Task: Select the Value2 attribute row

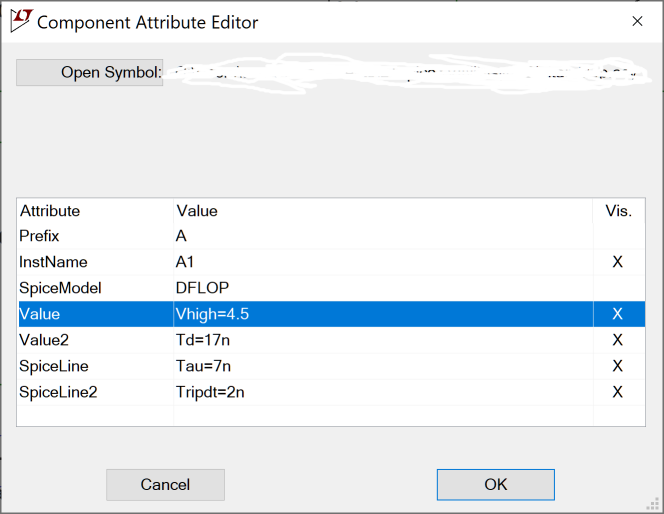Action: (x=332, y=340)
